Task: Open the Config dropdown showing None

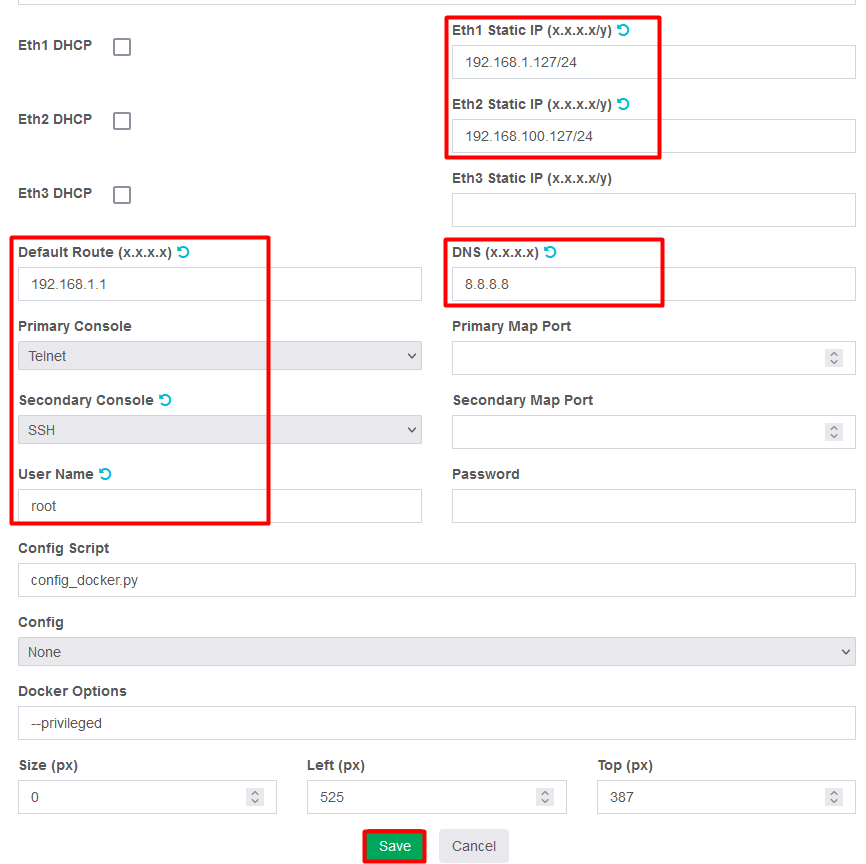Action: (x=437, y=652)
